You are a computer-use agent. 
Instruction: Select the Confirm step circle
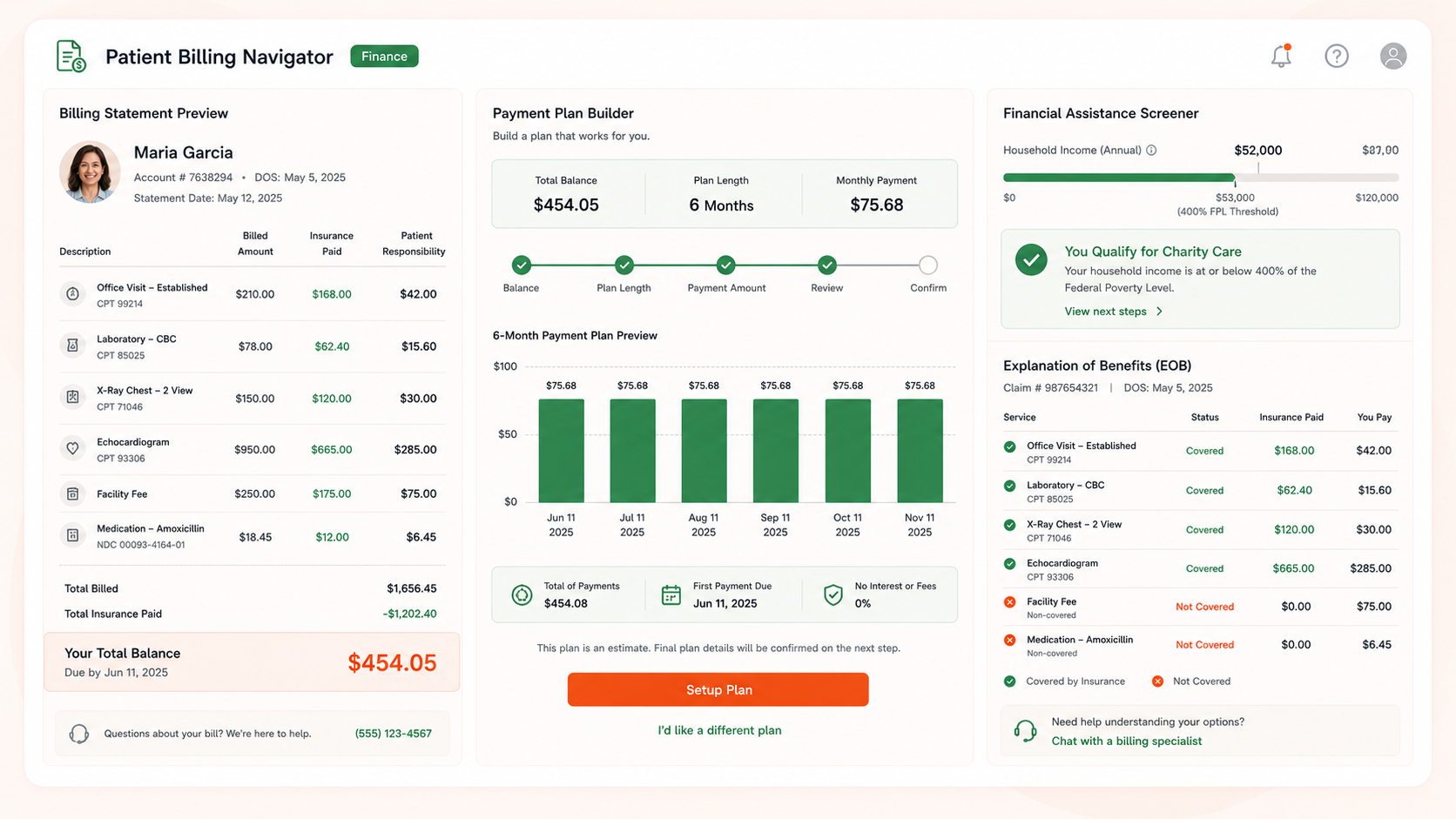(x=928, y=265)
